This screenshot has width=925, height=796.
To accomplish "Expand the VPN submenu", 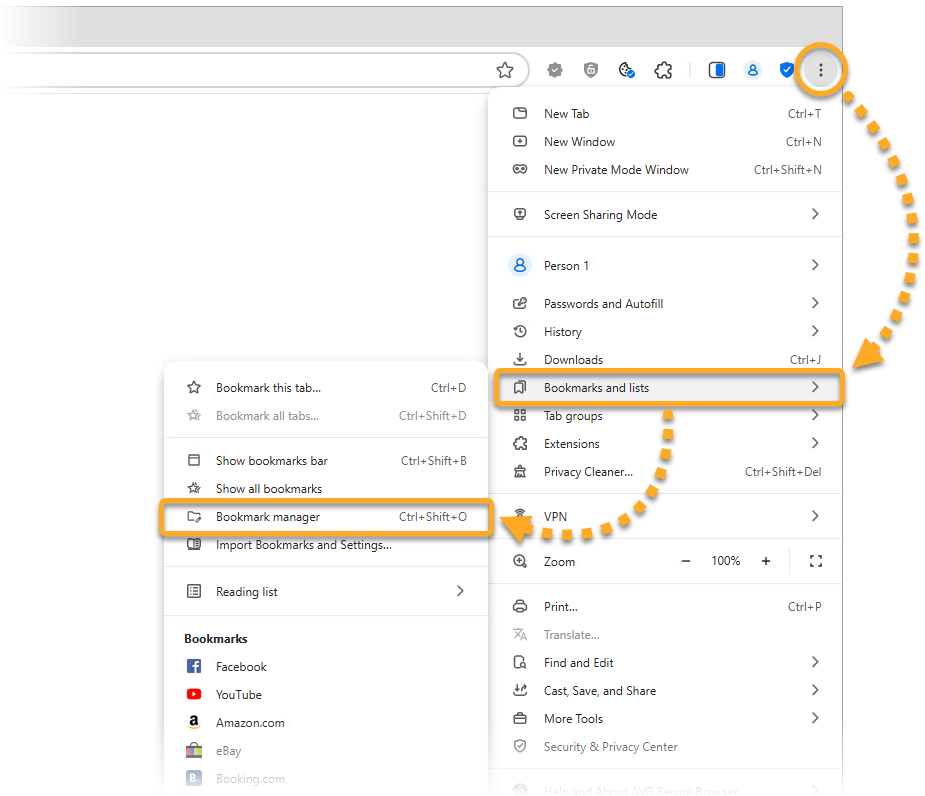I will click(x=814, y=516).
